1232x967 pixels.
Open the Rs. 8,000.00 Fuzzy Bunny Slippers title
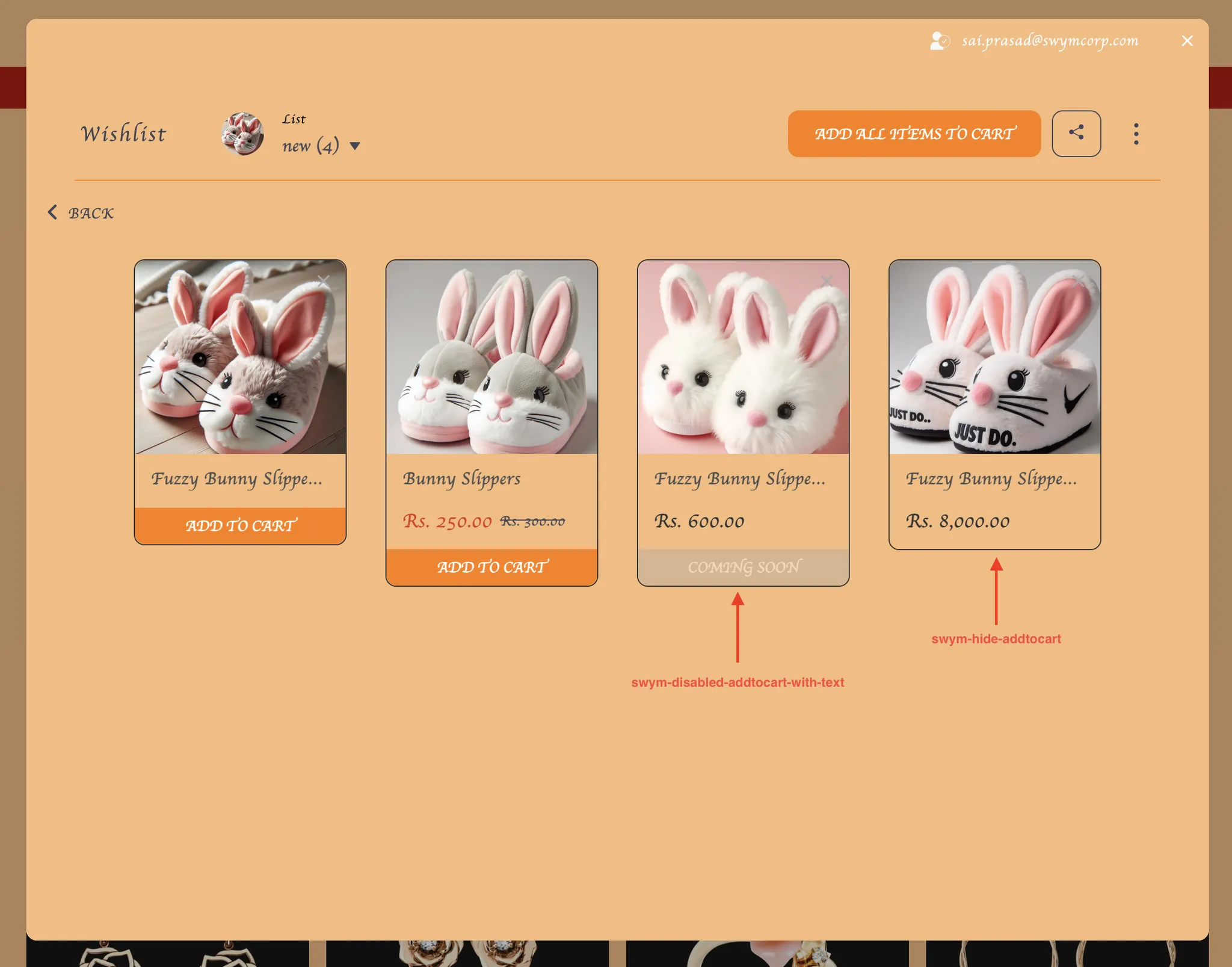coord(991,479)
